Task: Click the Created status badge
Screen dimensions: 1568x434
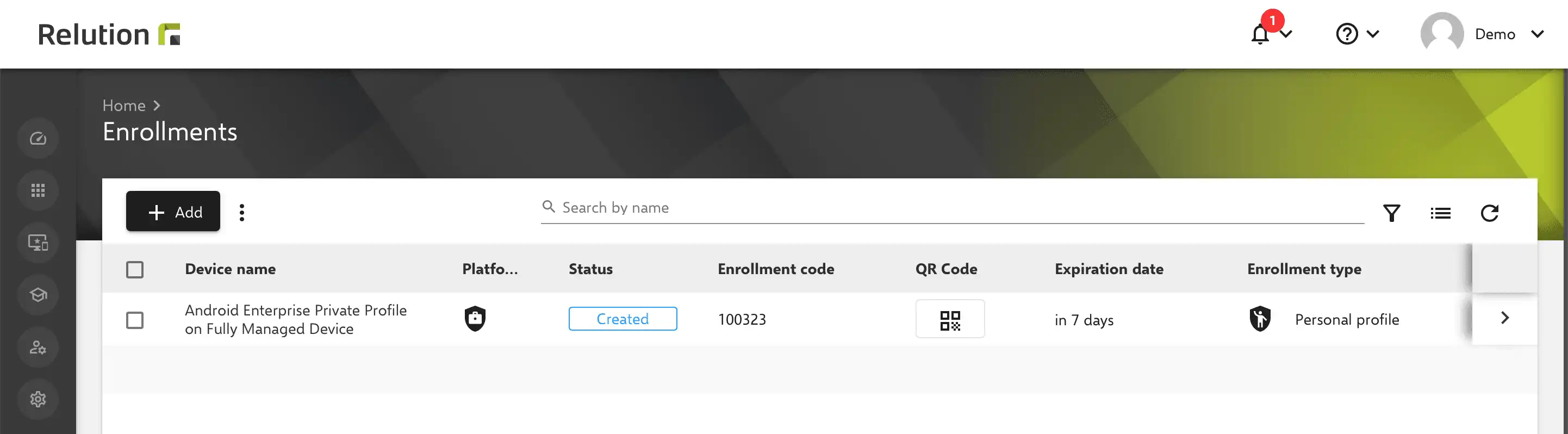Action: [x=623, y=319]
